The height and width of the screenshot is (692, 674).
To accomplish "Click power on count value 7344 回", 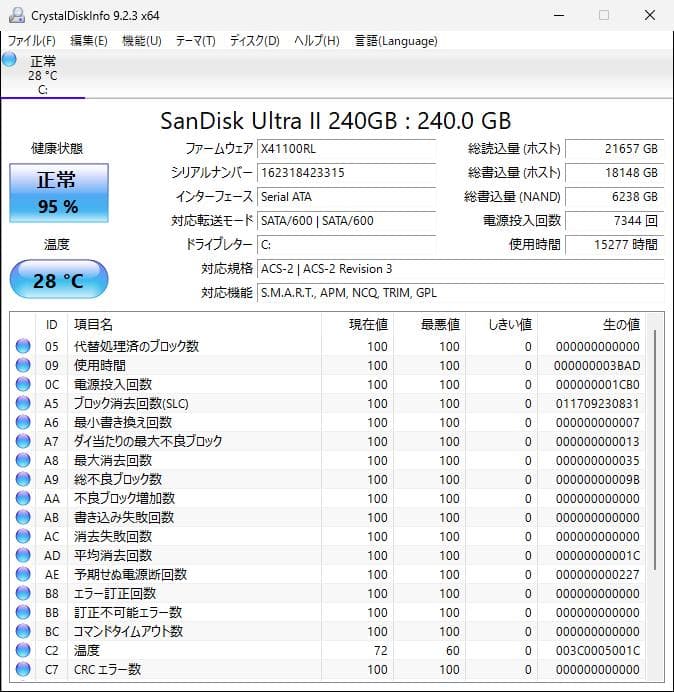I will 614,220.
